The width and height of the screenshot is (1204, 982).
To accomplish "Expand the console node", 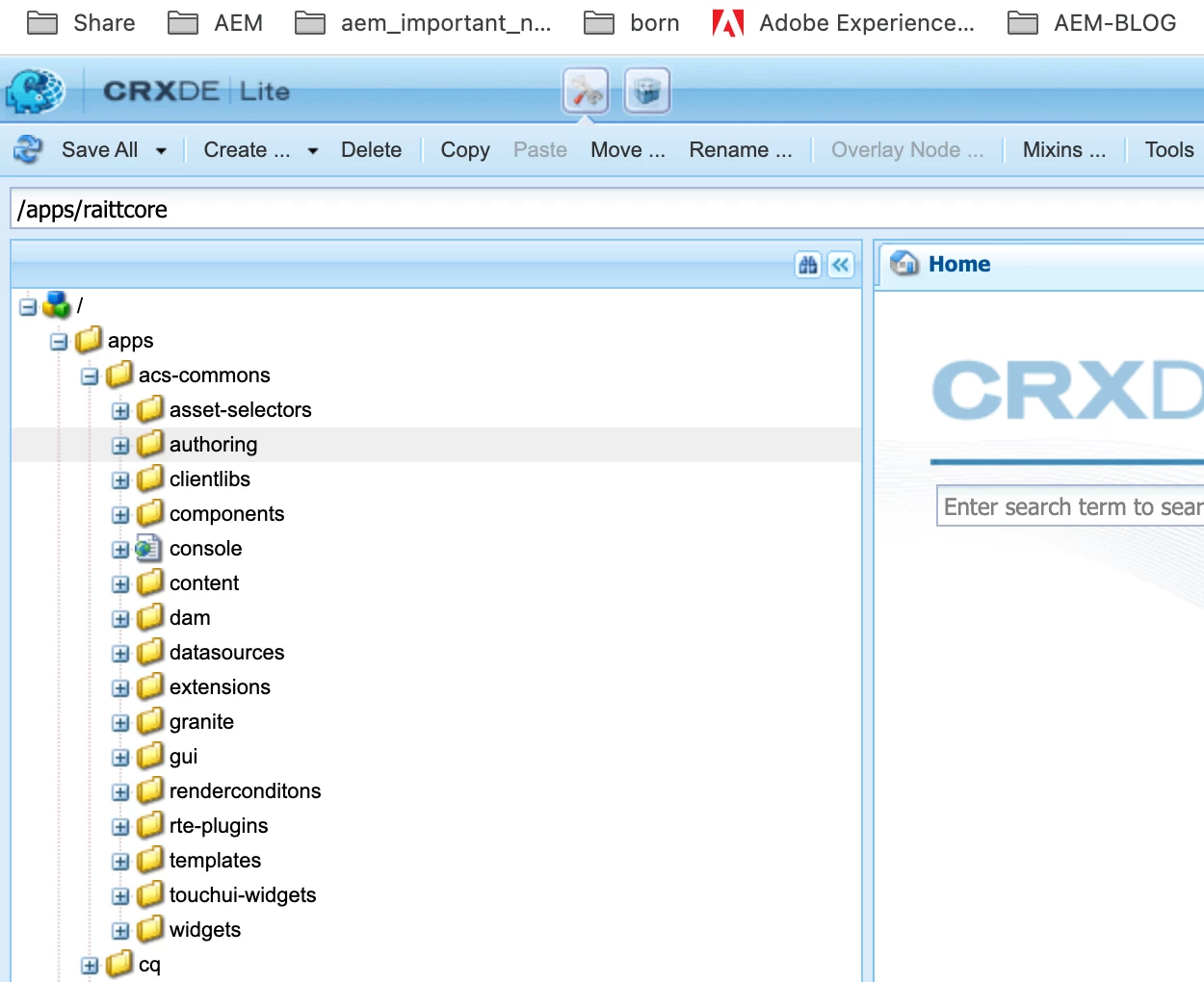I will point(120,550).
